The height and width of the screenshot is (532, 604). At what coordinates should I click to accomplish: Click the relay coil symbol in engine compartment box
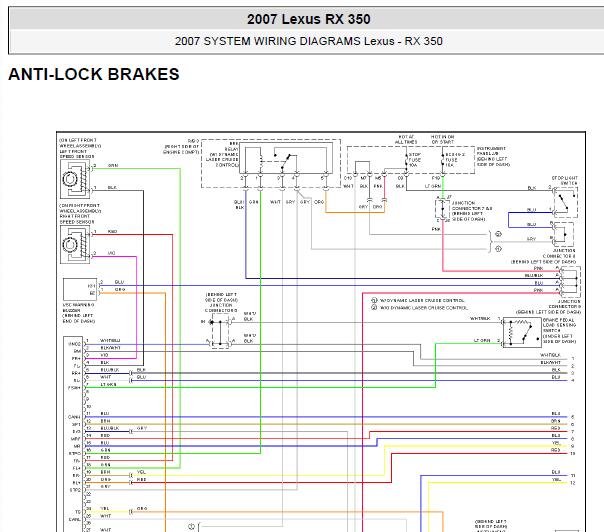coord(260,161)
